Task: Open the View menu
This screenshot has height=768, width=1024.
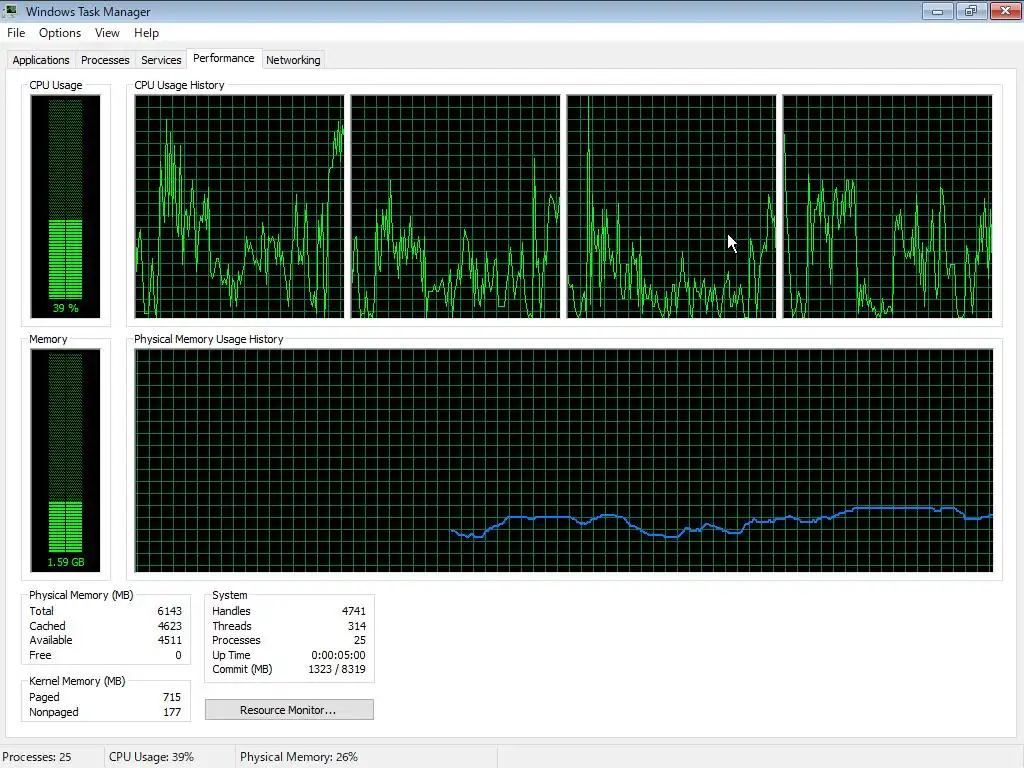Action: click(x=107, y=33)
